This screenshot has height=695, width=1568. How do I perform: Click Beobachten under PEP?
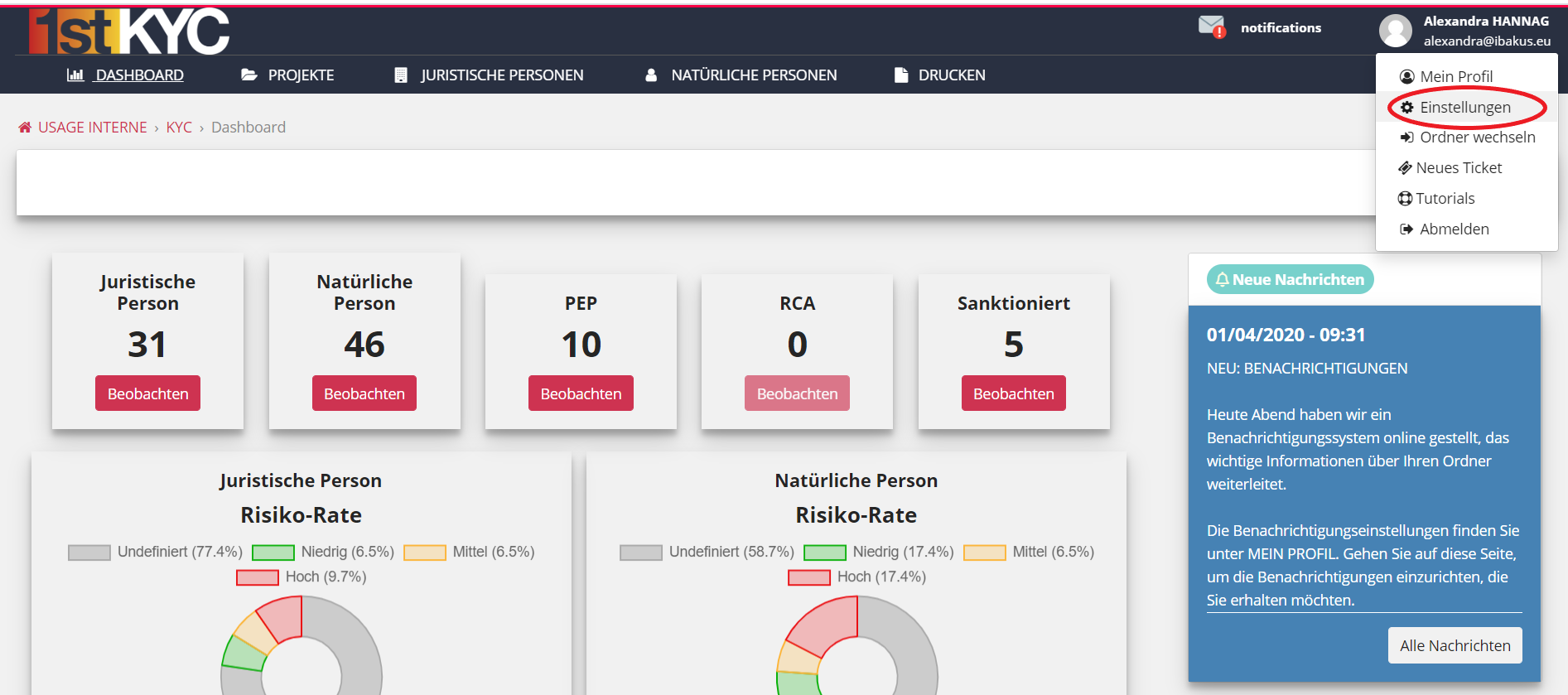click(x=581, y=393)
